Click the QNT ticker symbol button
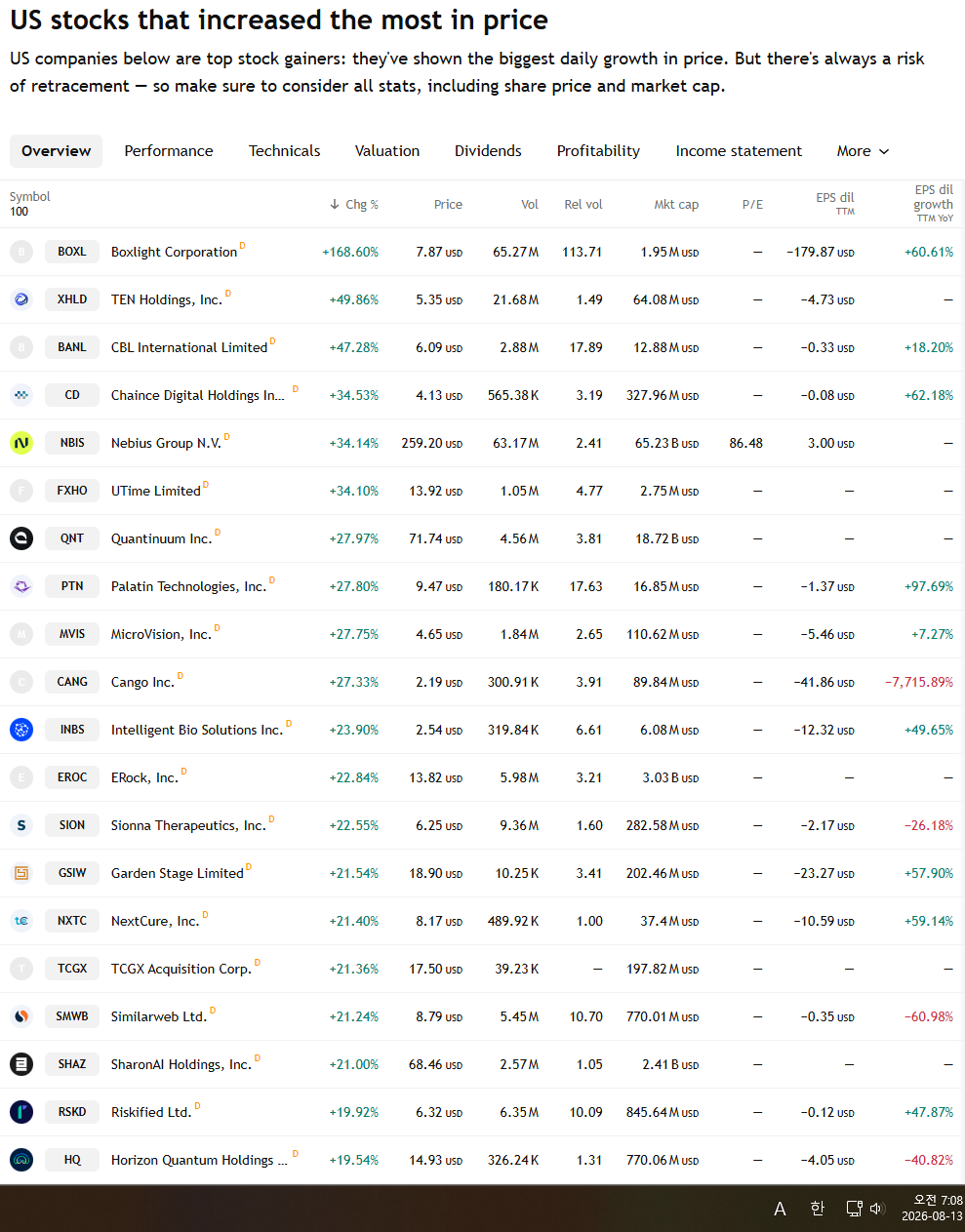Image resolution: width=965 pixels, height=1232 pixels. click(72, 538)
